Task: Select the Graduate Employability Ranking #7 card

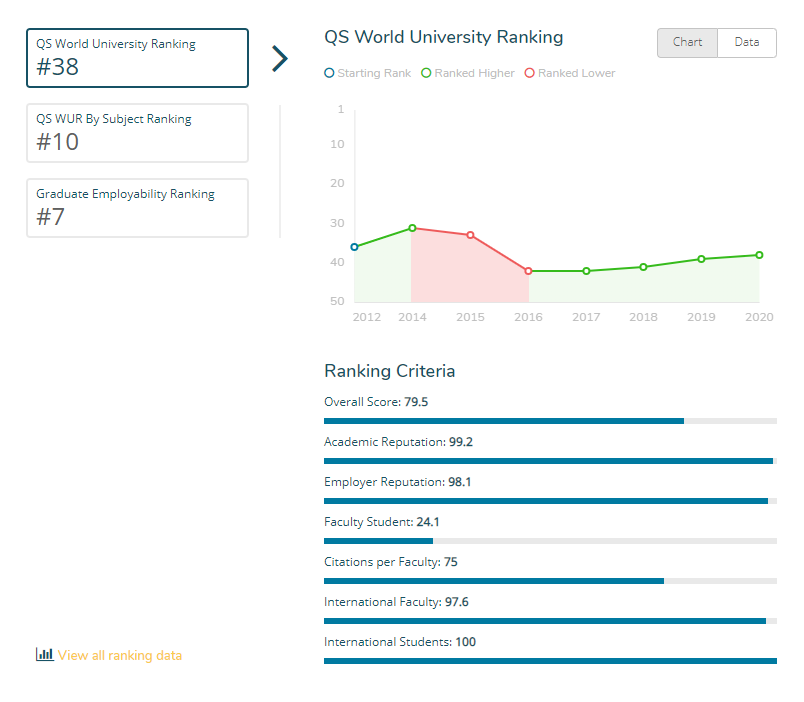Action: 137,208
